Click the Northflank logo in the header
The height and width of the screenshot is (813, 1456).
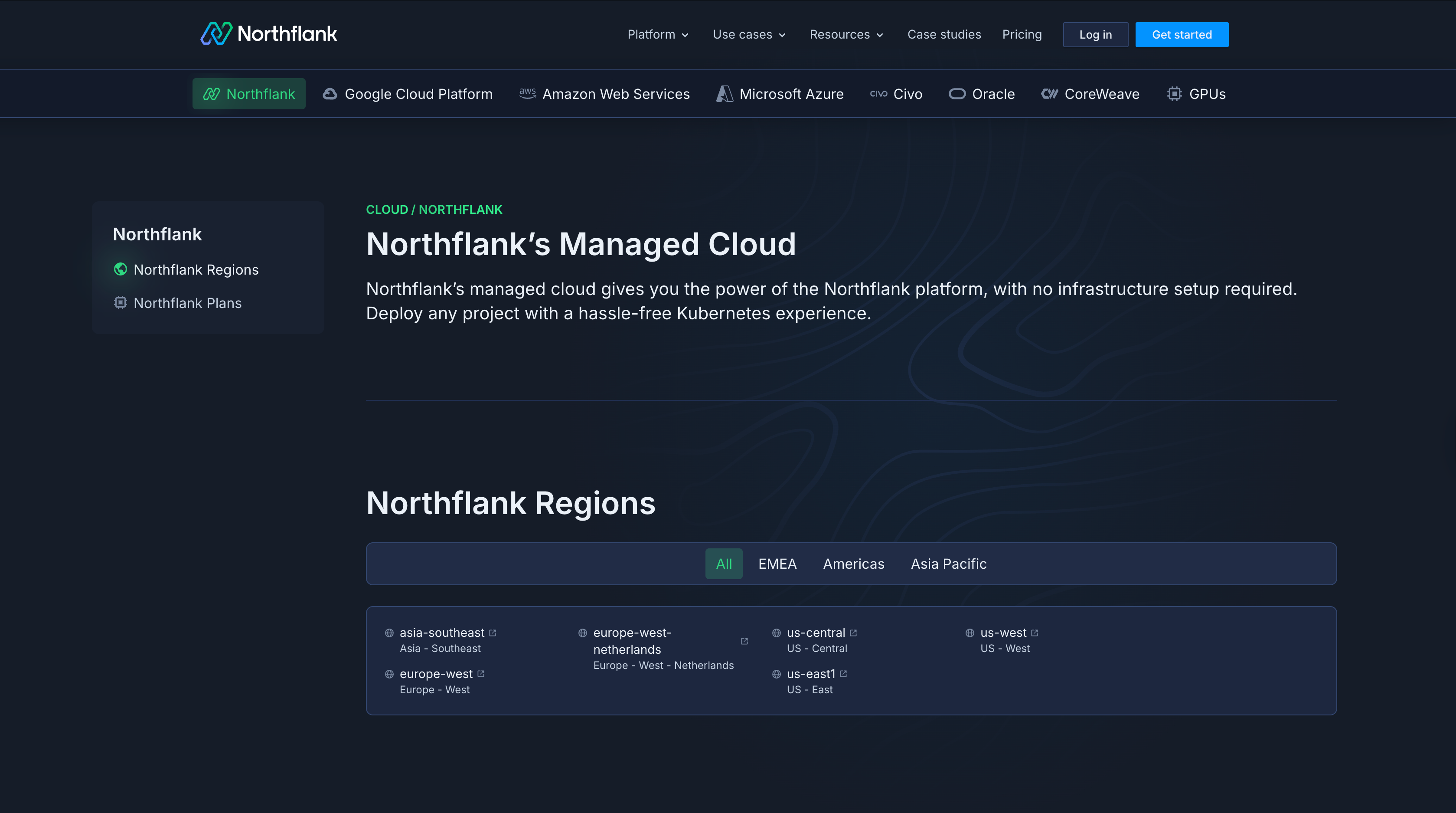pos(268,34)
